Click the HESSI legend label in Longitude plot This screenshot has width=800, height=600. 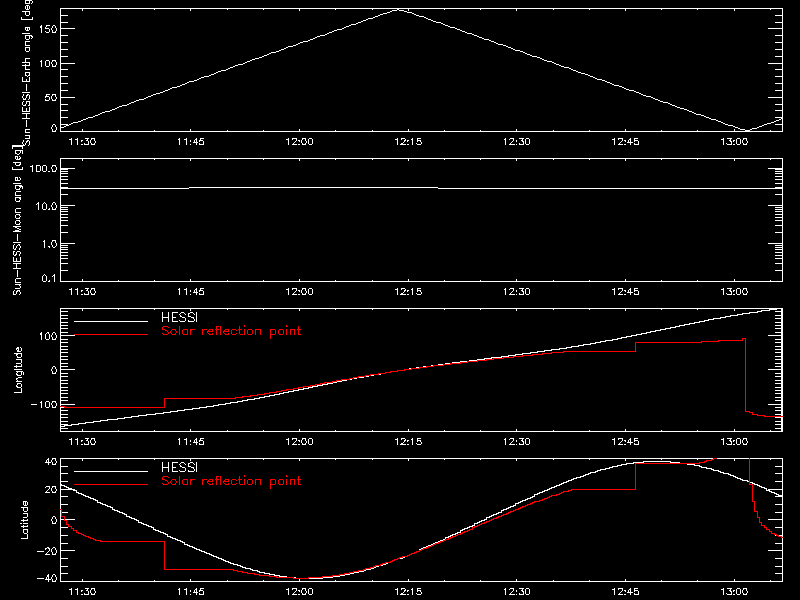(x=179, y=317)
